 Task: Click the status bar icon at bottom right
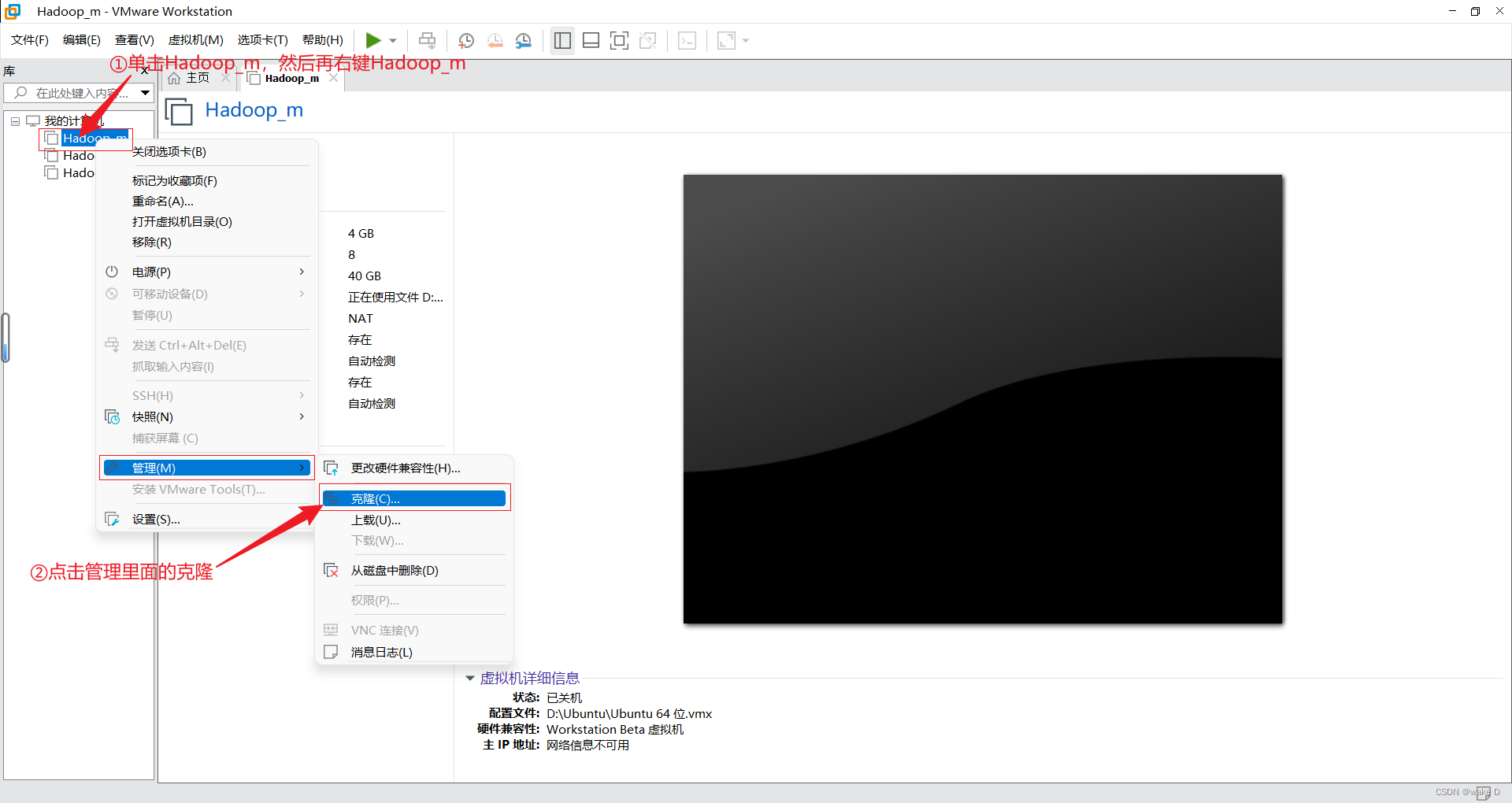(1484, 793)
